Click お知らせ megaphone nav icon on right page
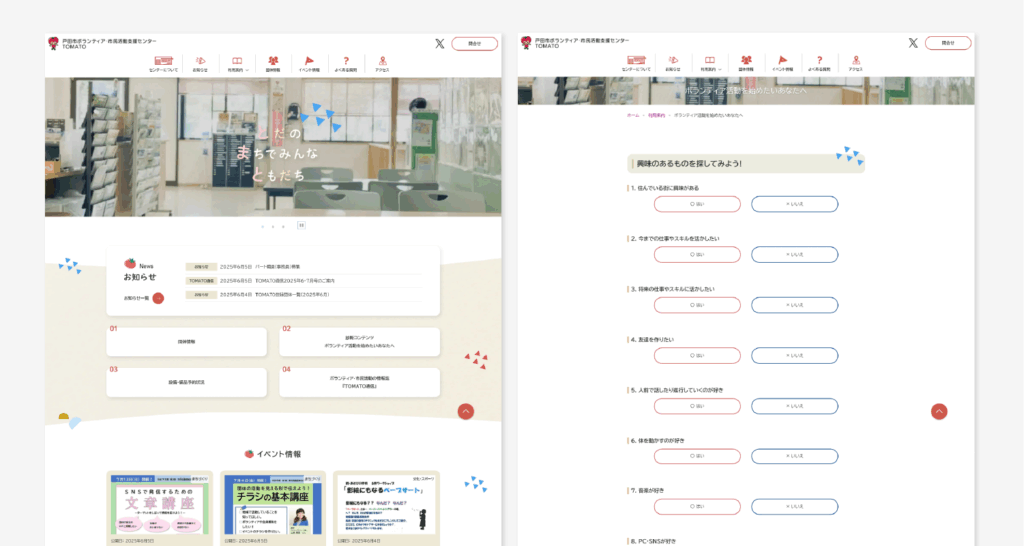 pos(673,60)
